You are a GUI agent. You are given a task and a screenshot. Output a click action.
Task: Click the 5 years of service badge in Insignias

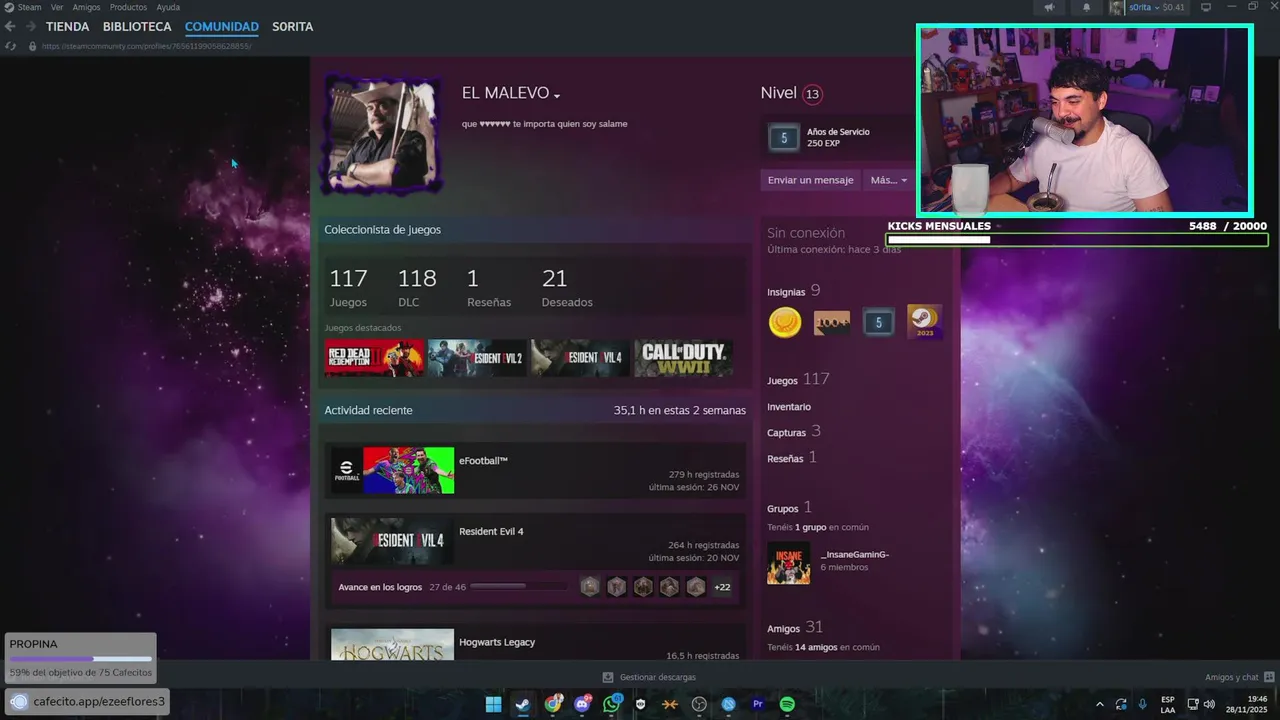pyautogui.click(x=878, y=322)
